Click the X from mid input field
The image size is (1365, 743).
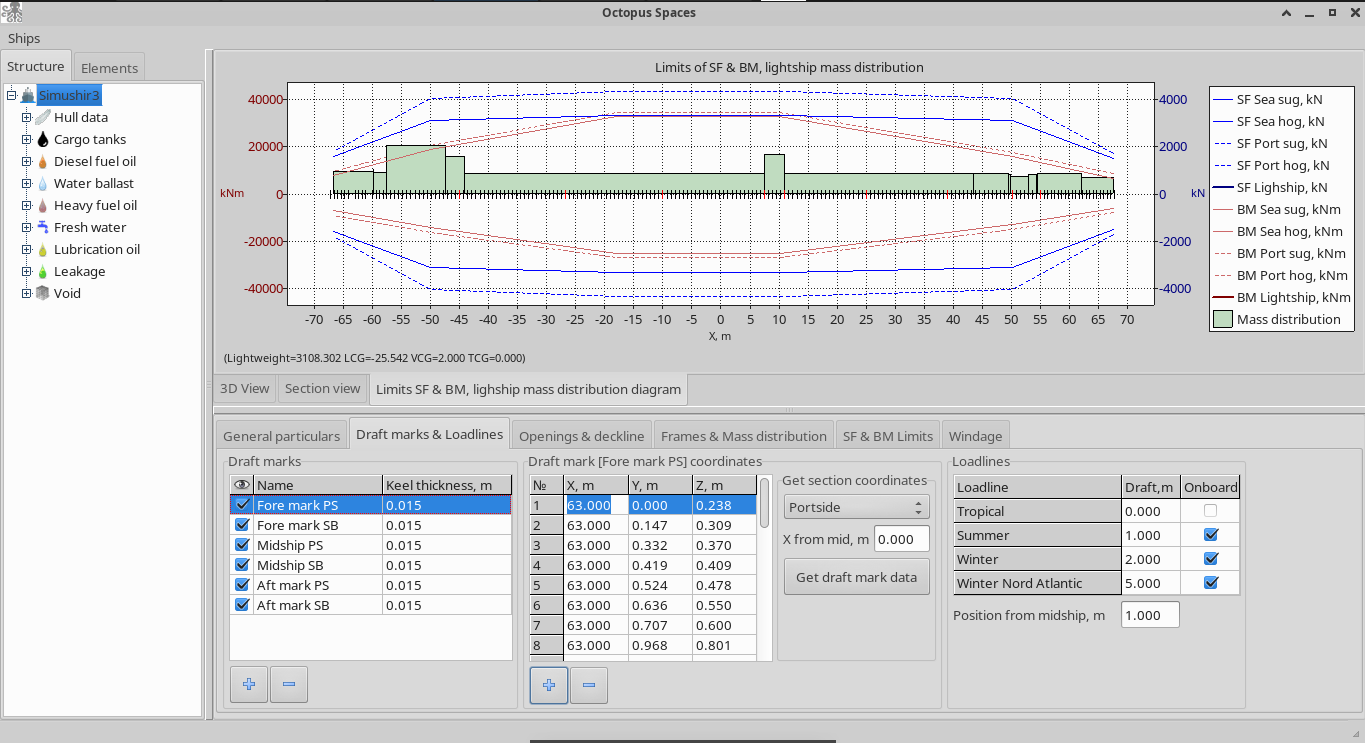pos(902,539)
